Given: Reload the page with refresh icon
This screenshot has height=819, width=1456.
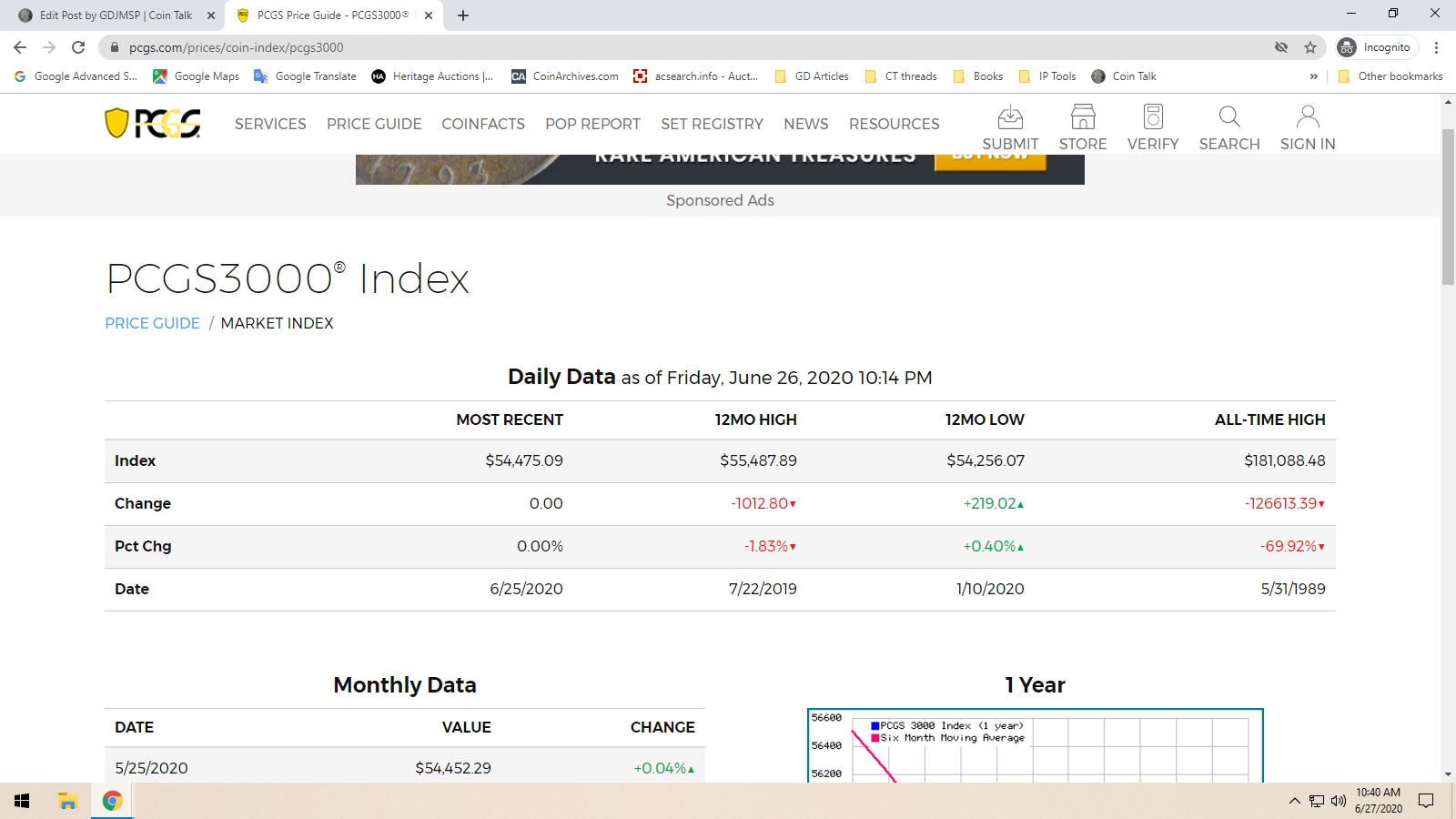Looking at the screenshot, I should (78, 47).
